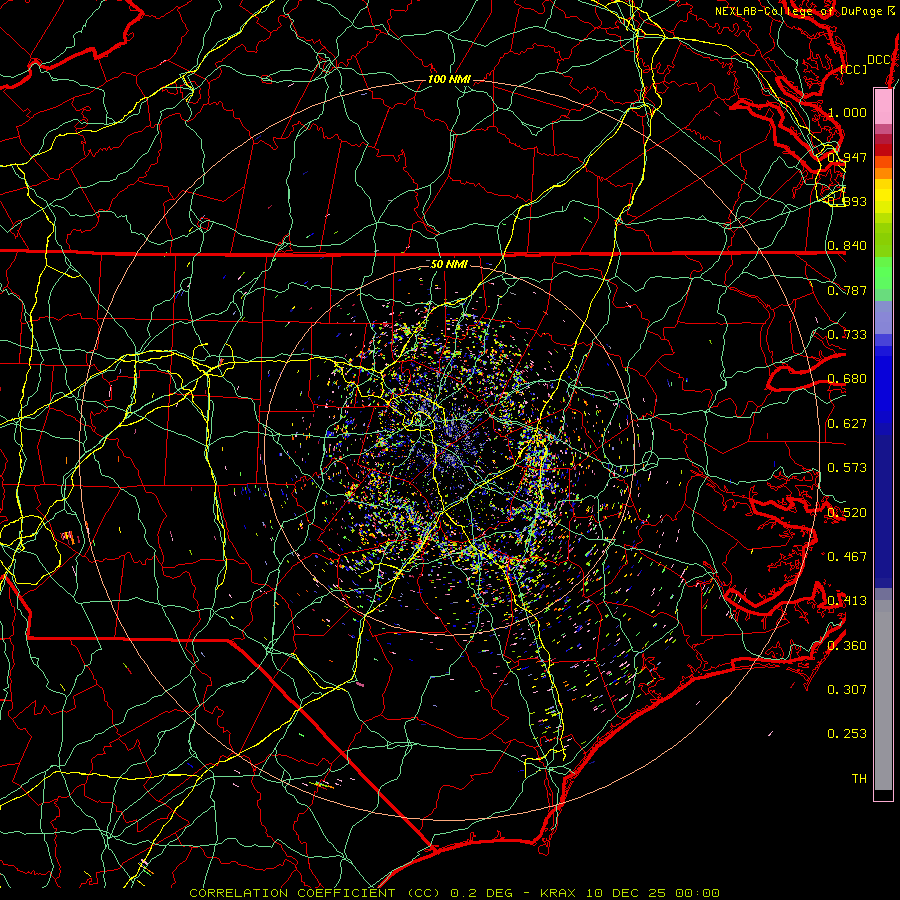This screenshot has height=900, width=900.
Task: Click the 50 NMI range ring label
Action: point(449,264)
